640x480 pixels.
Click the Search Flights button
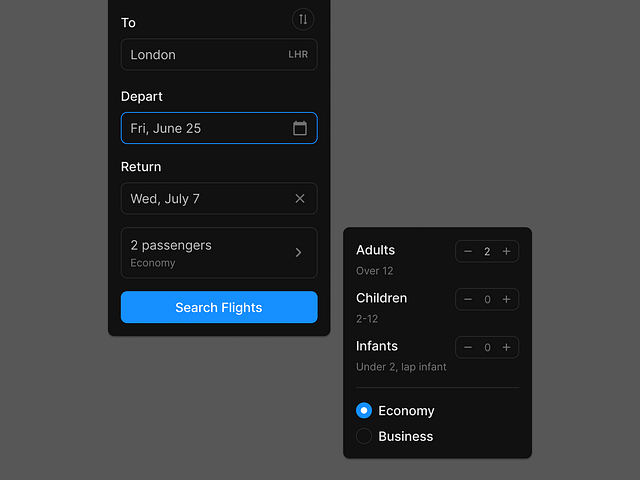219,307
